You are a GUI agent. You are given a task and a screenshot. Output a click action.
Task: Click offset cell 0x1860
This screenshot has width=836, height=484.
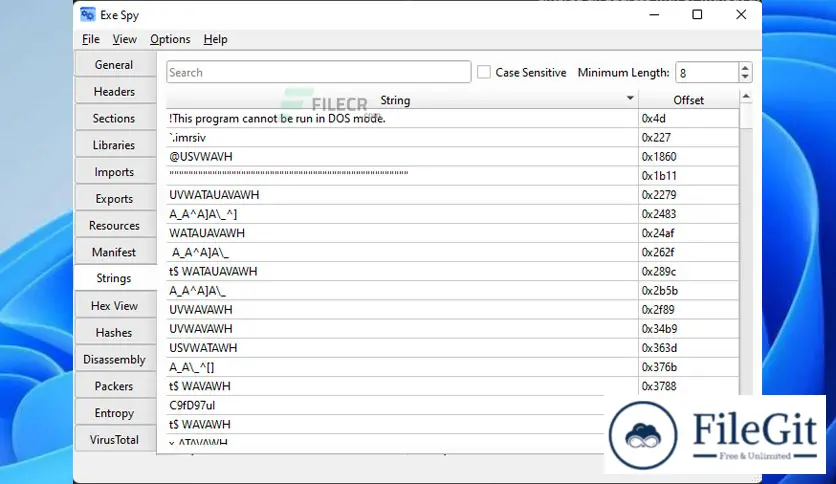click(688, 157)
